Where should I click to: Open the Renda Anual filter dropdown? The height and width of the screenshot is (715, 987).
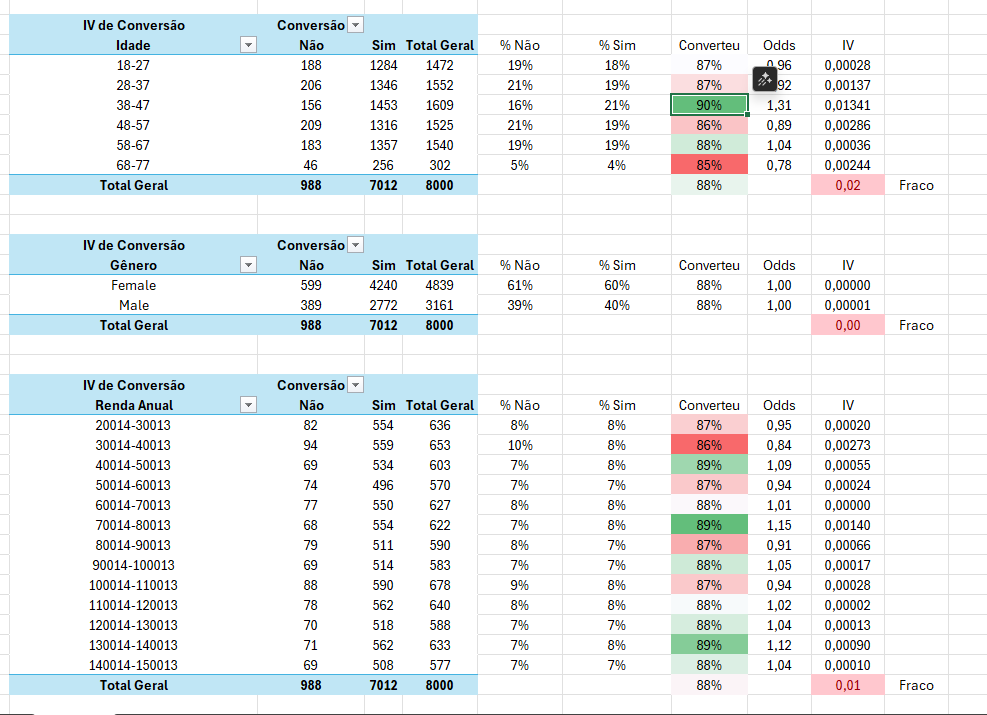coord(249,405)
